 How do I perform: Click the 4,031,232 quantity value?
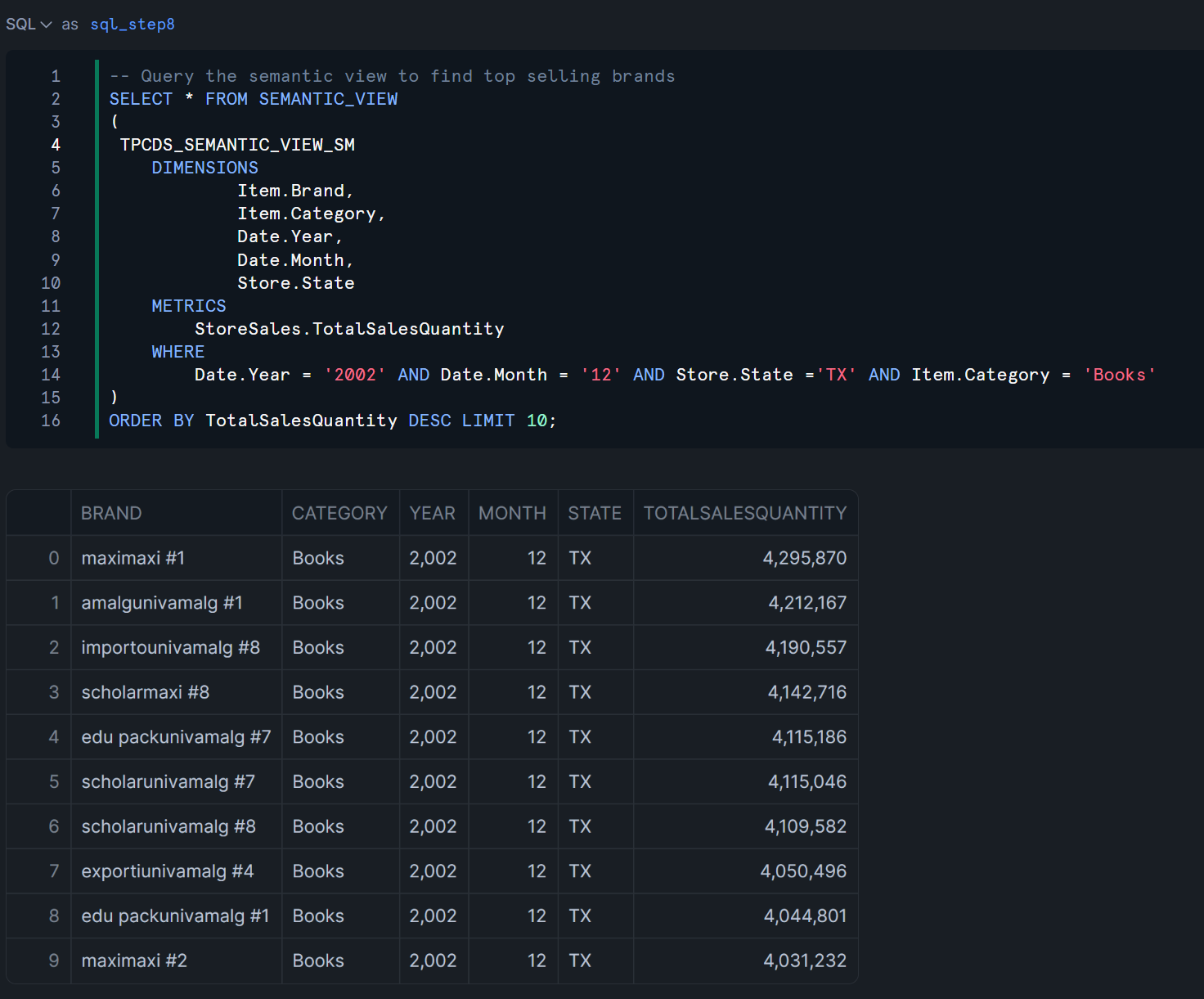point(805,961)
